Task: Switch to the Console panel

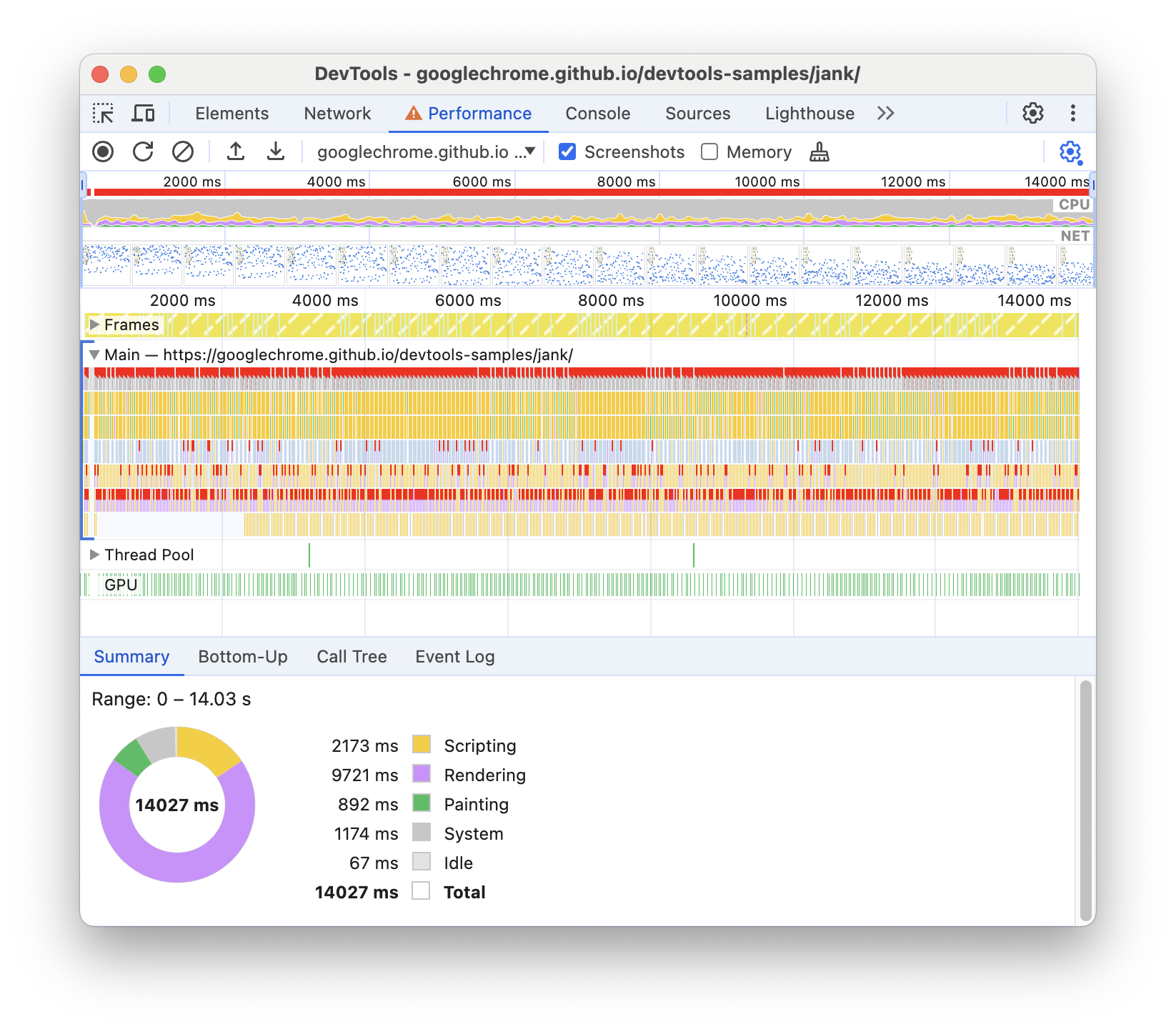Action: pos(597,113)
